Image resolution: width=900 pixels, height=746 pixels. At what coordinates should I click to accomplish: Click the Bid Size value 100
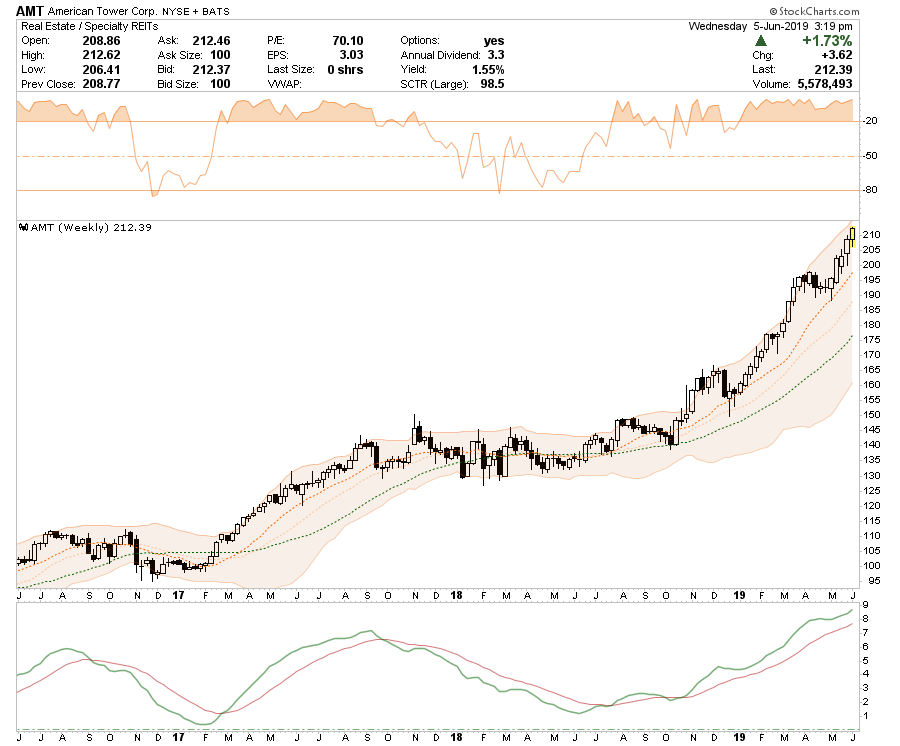pyautogui.click(x=220, y=84)
